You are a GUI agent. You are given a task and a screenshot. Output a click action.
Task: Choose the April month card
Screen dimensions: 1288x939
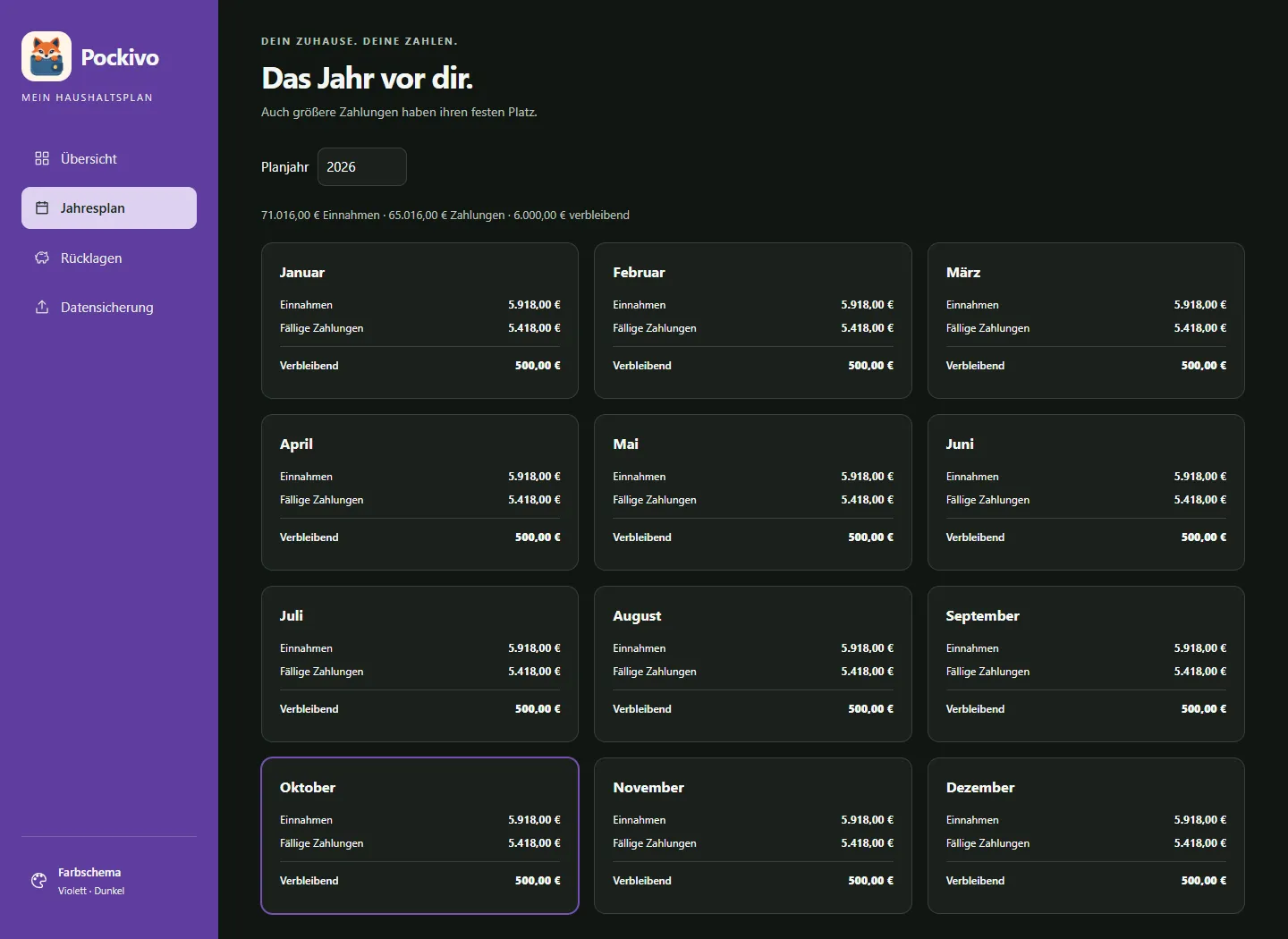419,492
